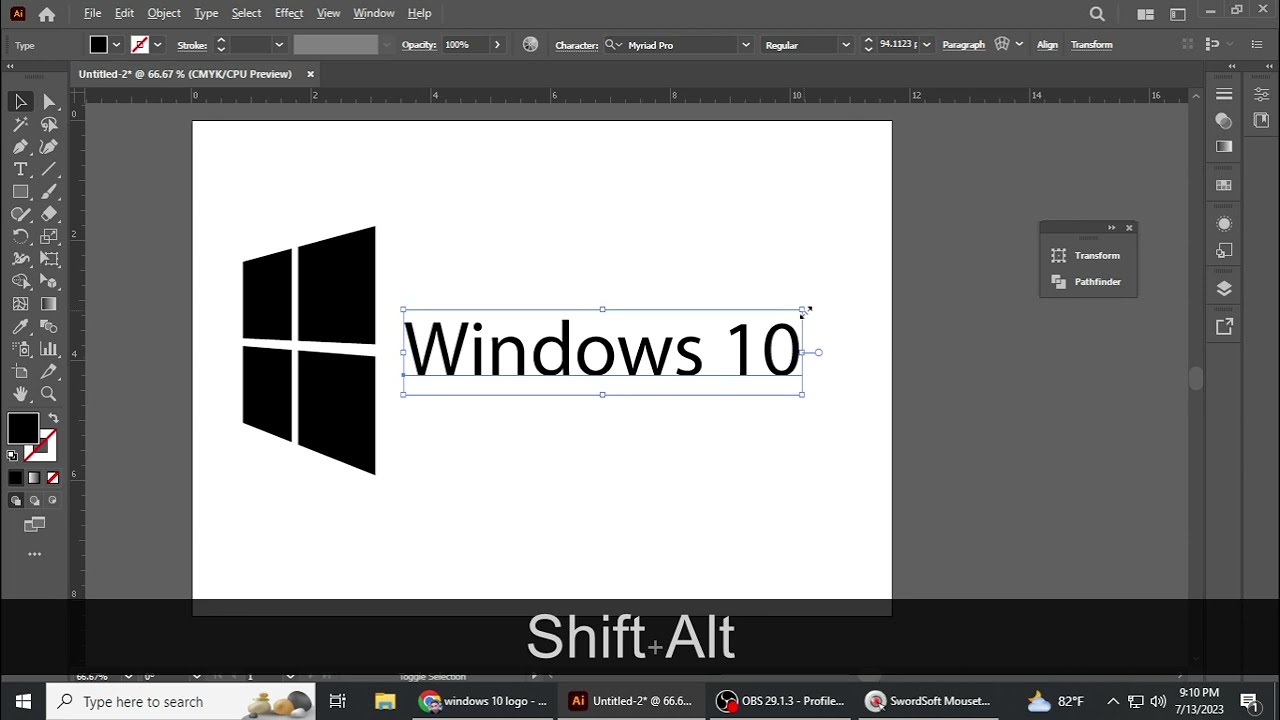The width and height of the screenshot is (1280, 720).
Task: Enable Draw Inside mode
Action: 53,501
